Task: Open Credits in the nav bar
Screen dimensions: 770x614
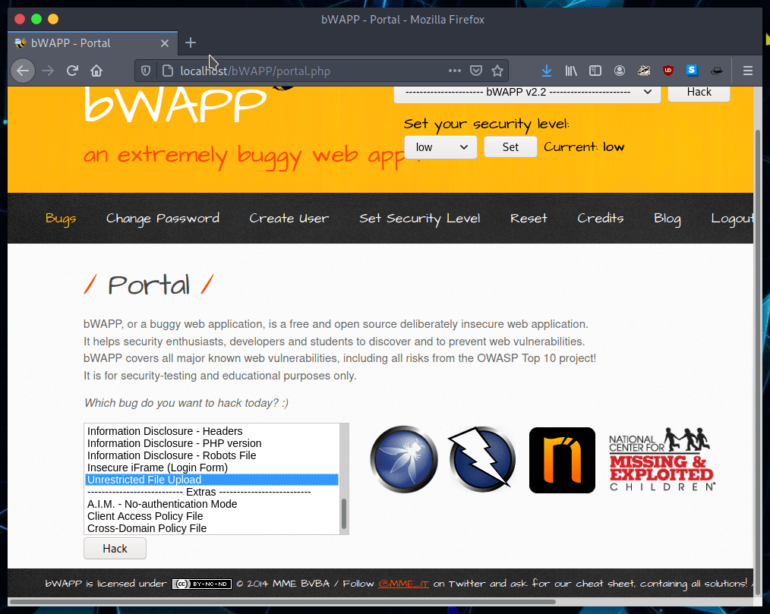Action: pyautogui.click(x=600, y=218)
